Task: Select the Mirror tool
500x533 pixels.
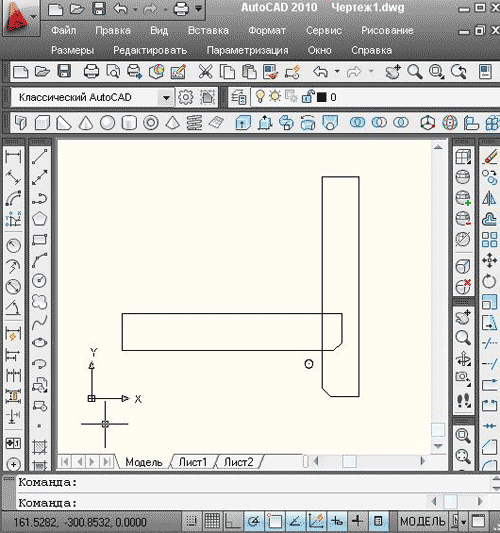Action: 490,198
